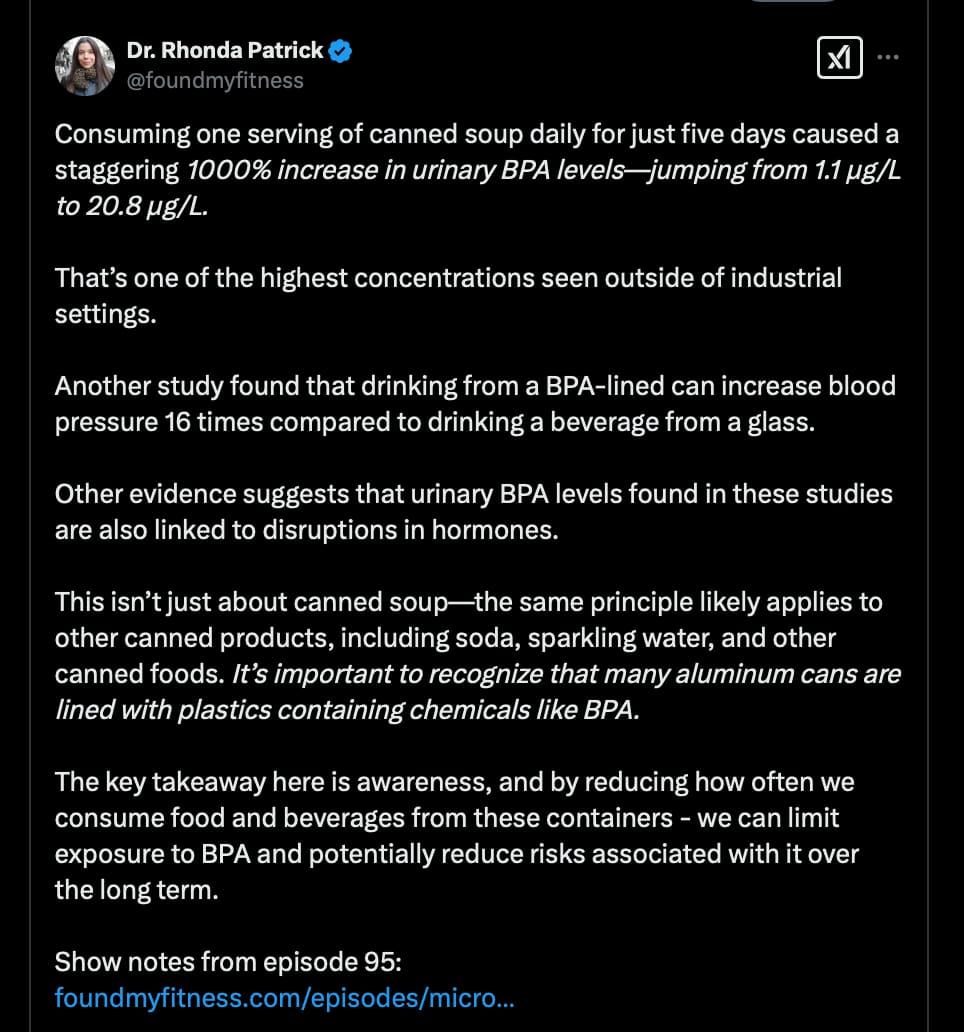
Task: Click the 'Other evidence suggests' paragraph
Action: tap(474, 511)
